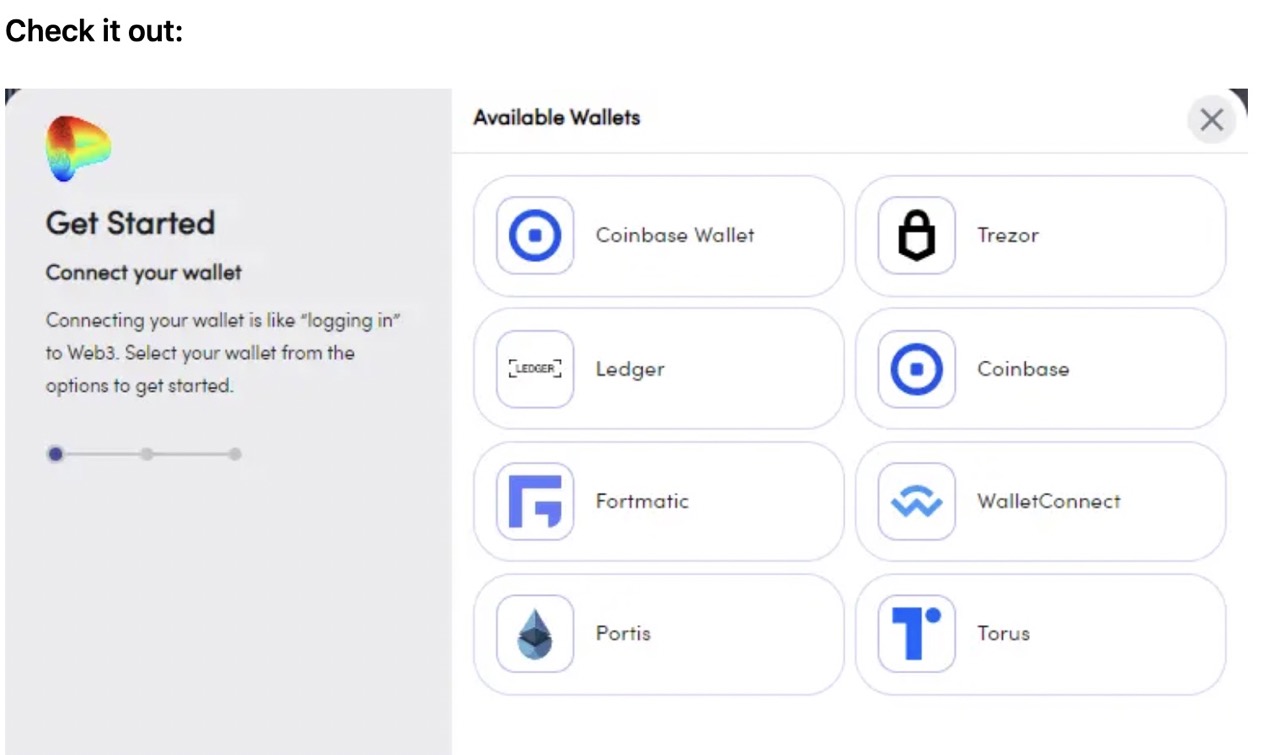The image size is (1280, 755).
Task: Select the Coinbase Wallet icon
Action: [533, 235]
